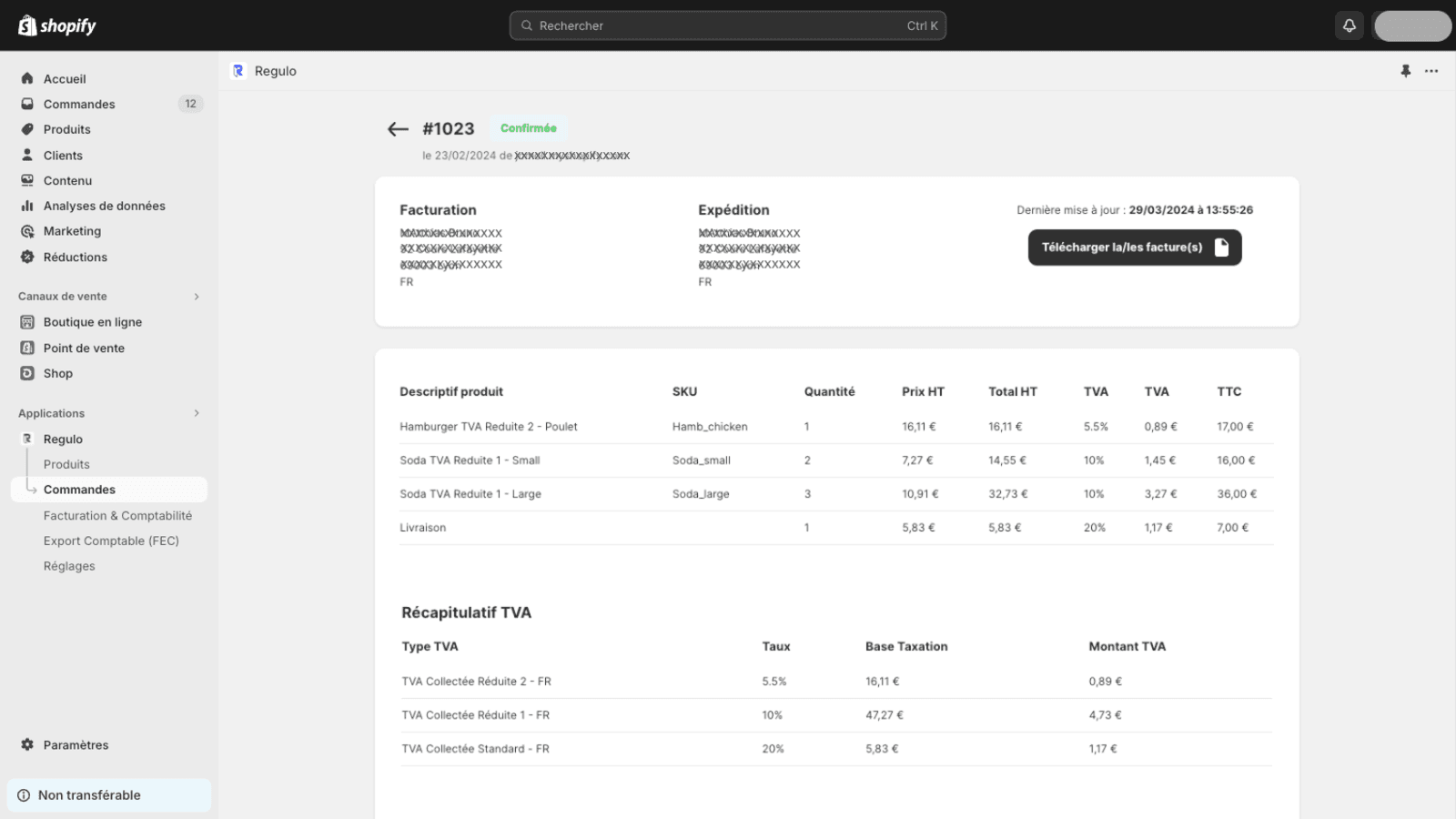
Task: Open Regulo app in sidebar
Action: 63,440
